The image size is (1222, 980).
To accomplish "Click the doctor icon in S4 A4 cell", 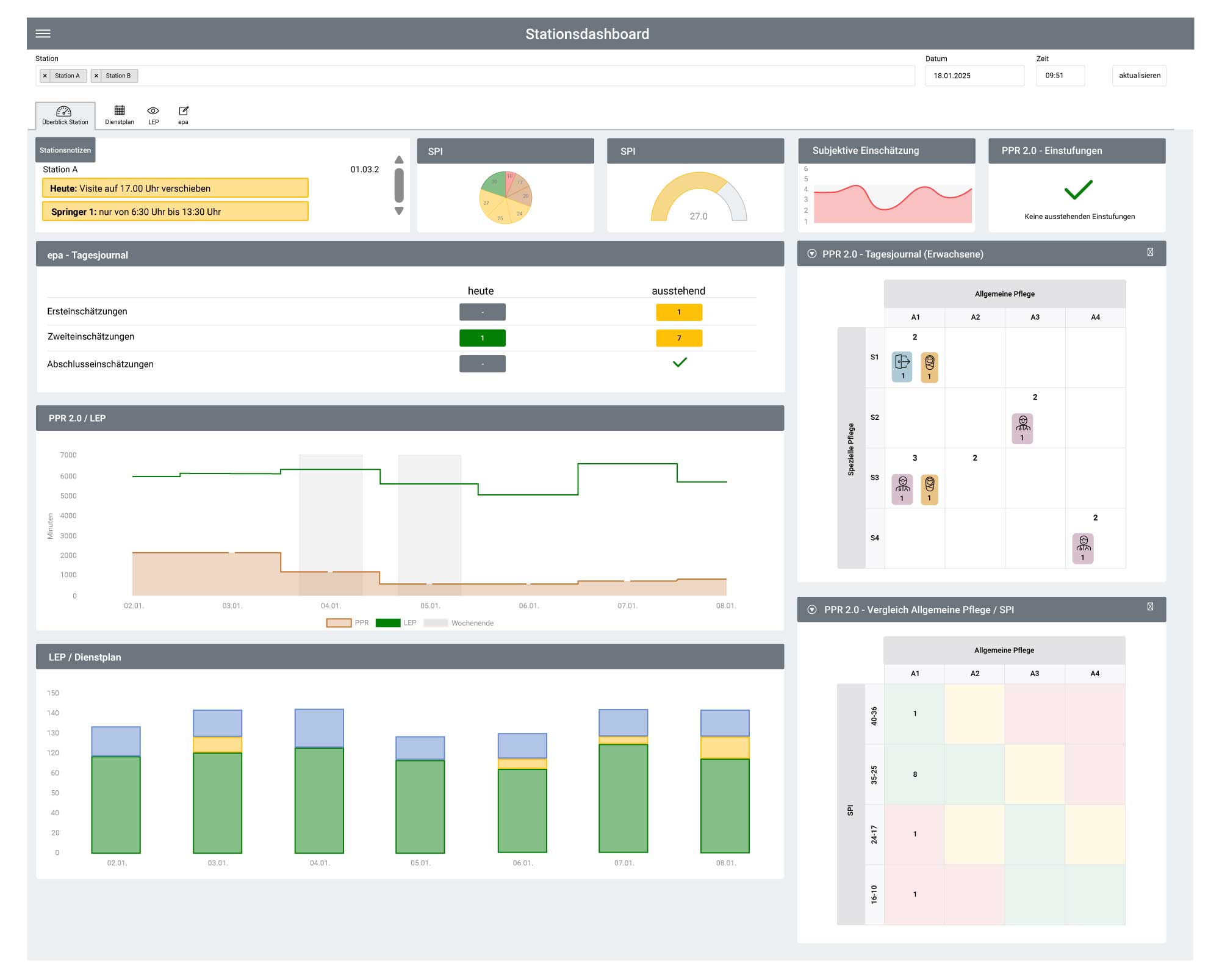I will point(1083,547).
